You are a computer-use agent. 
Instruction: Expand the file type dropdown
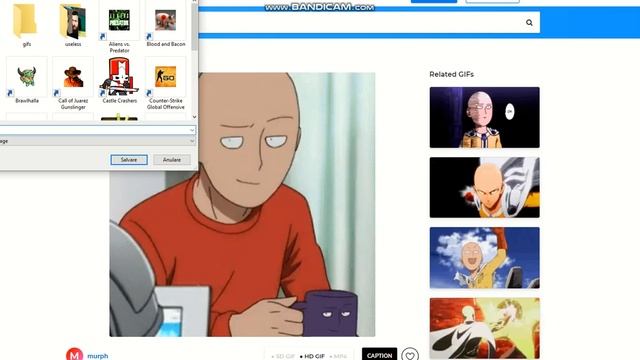pos(192,141)
